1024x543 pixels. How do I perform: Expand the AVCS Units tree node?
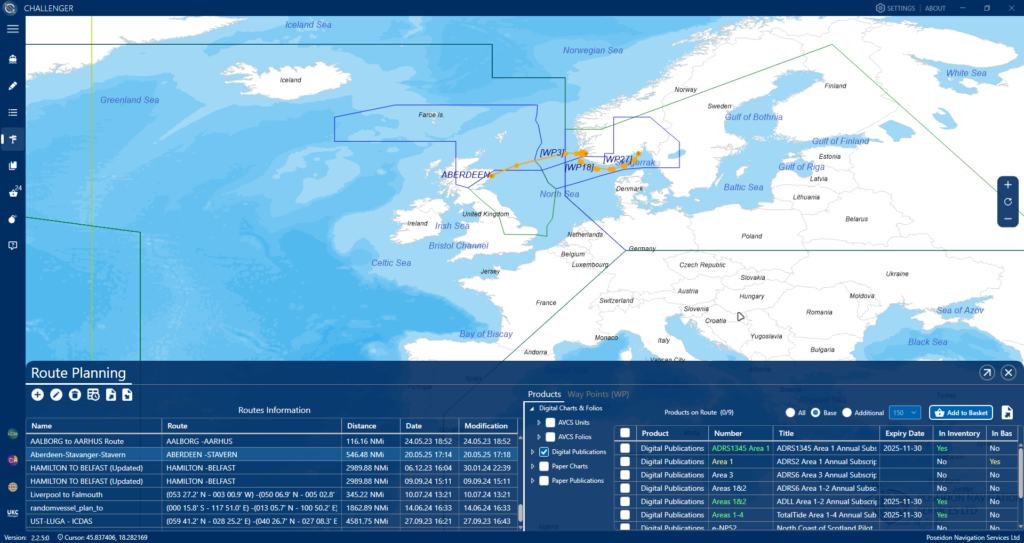click(x=539, y=423)
